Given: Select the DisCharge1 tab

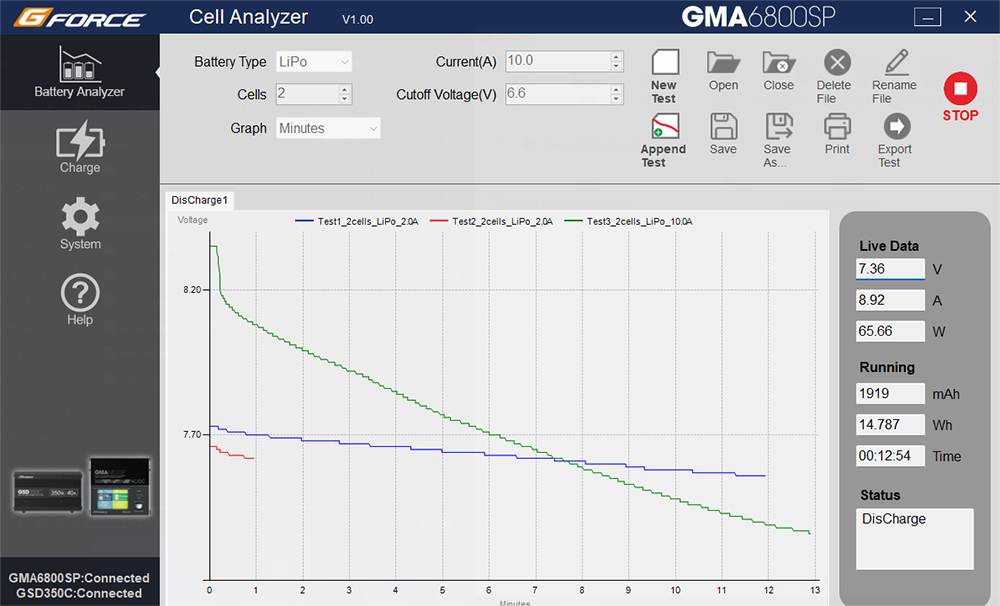Looking at the screenshot, I should coord(200,200).
